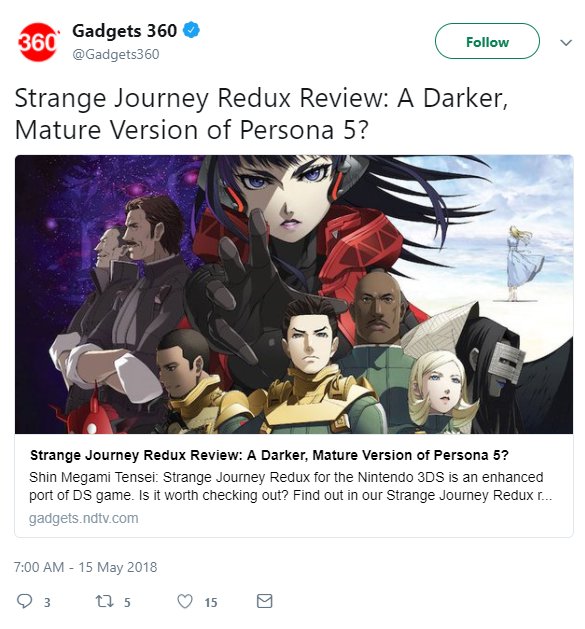Open the bold link card headline
The height and width of the screenshot is (629, 585).
coord(269,455)
